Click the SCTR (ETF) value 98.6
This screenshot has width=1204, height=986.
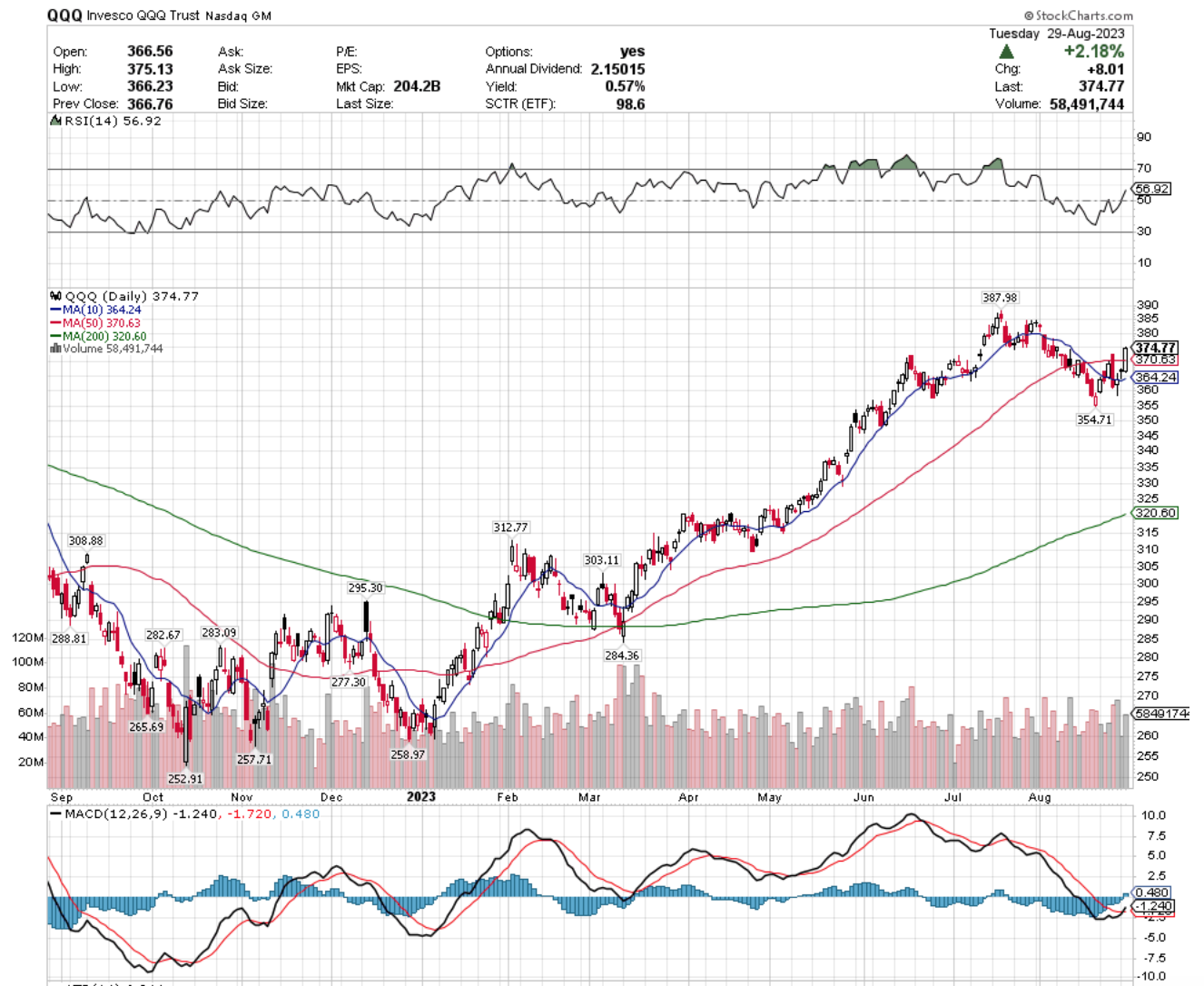[x=630, y=104]
